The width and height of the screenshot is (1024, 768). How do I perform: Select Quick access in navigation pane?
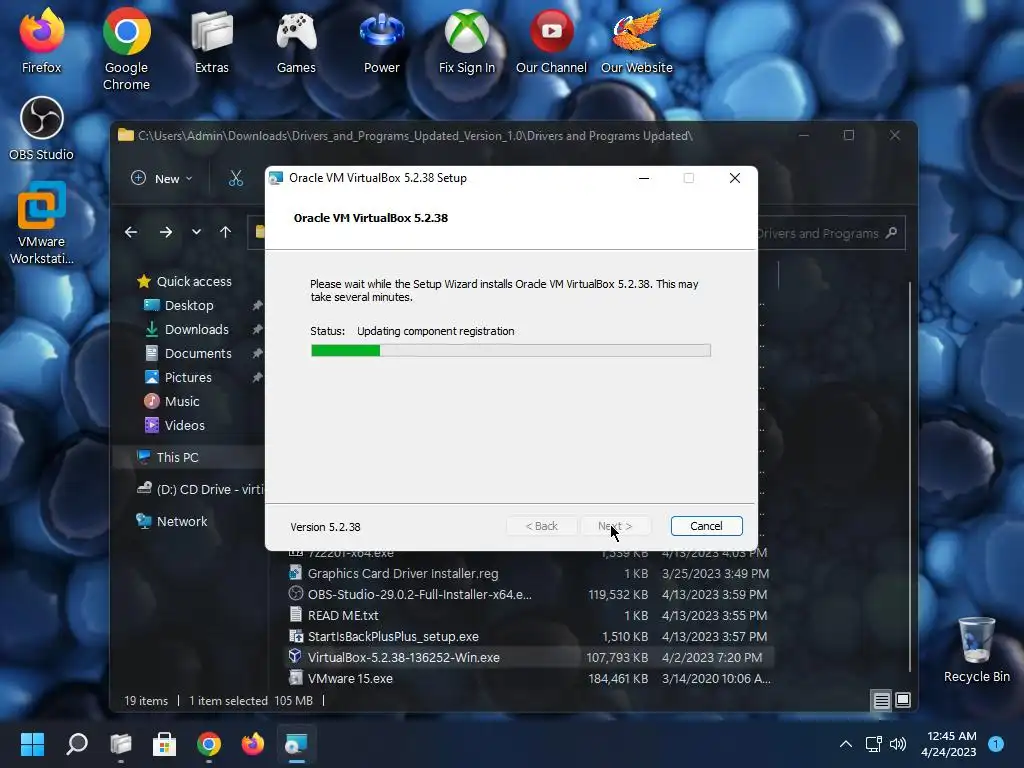[193, 281]
